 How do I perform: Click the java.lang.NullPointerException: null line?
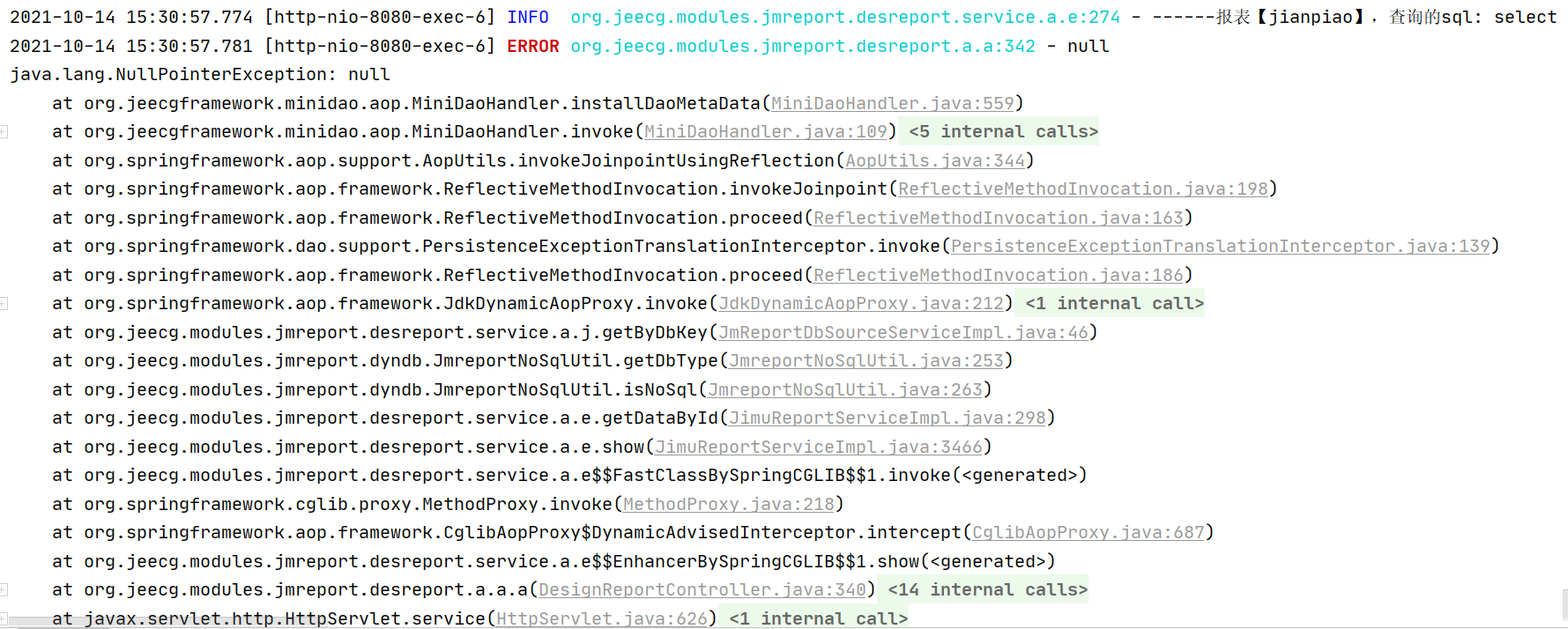click(200, 74)
